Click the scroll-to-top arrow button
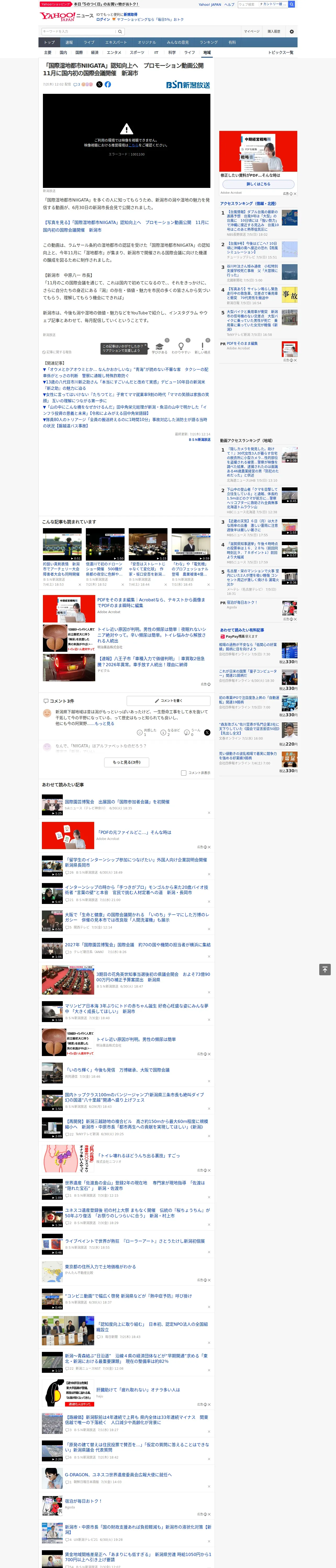The image size is (336, 1568). [x=325, y=969]
